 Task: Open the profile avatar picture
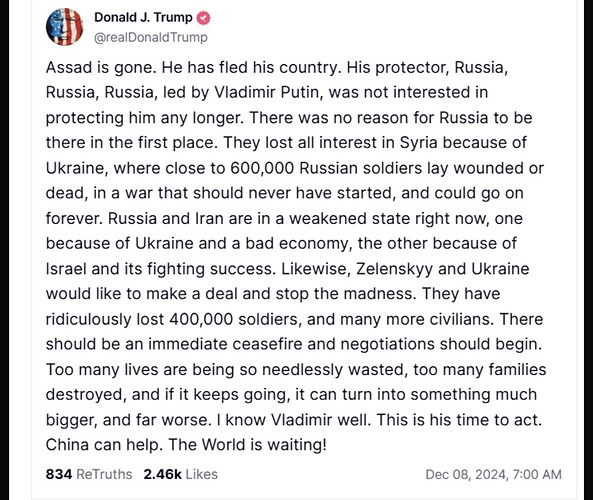click(64, 27)
